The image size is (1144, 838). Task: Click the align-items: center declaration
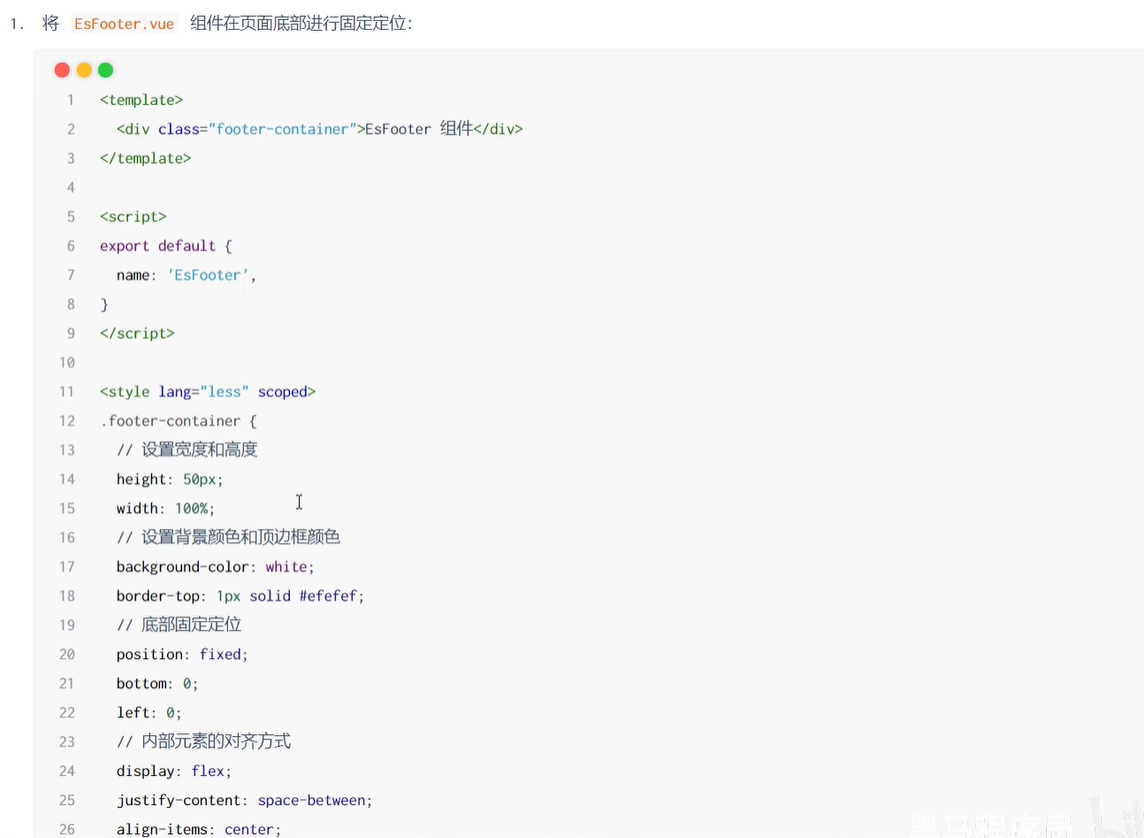click(198, 829)
